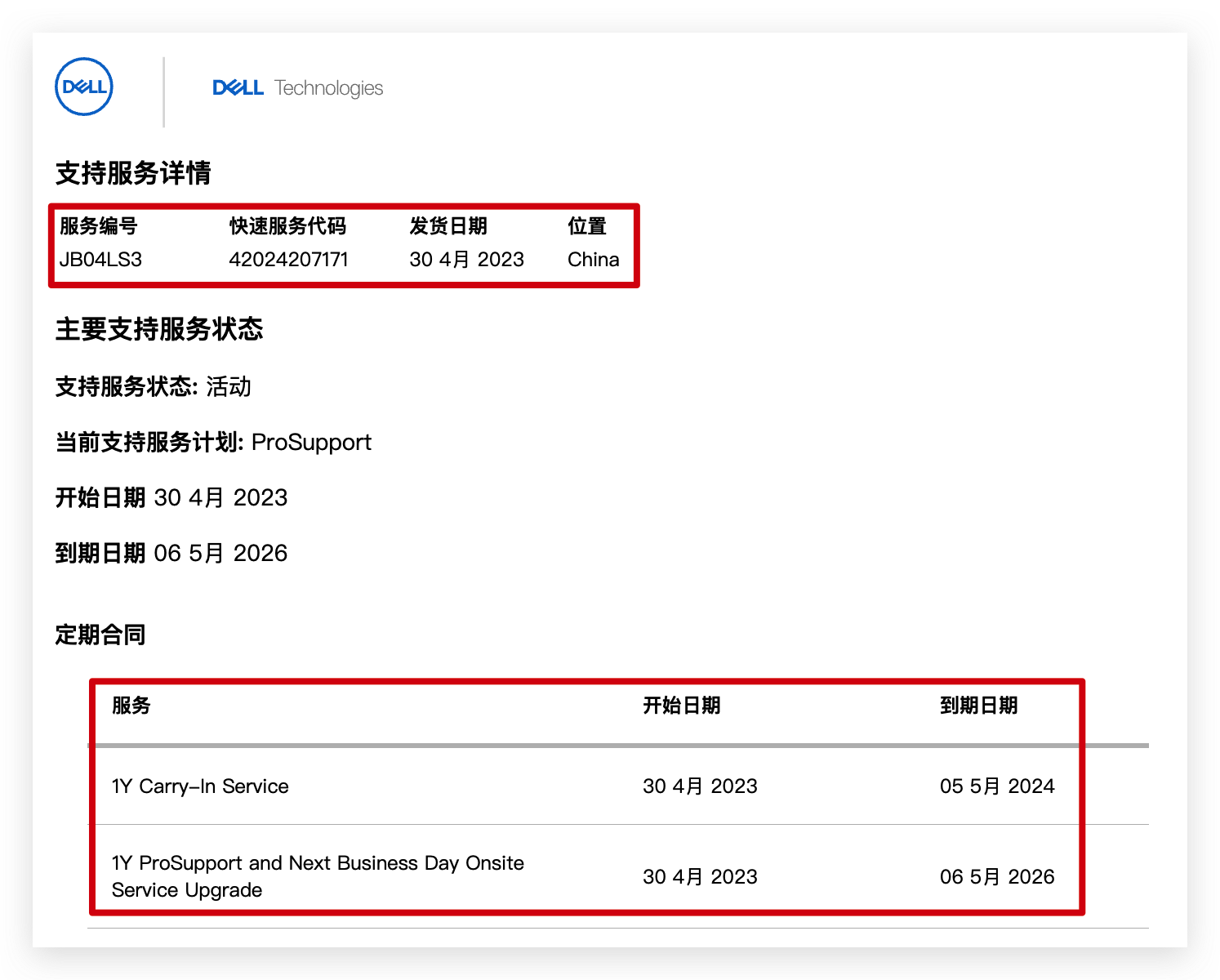Click the 位置 label
Screen dimensions: 1220x980
point(587,226)
